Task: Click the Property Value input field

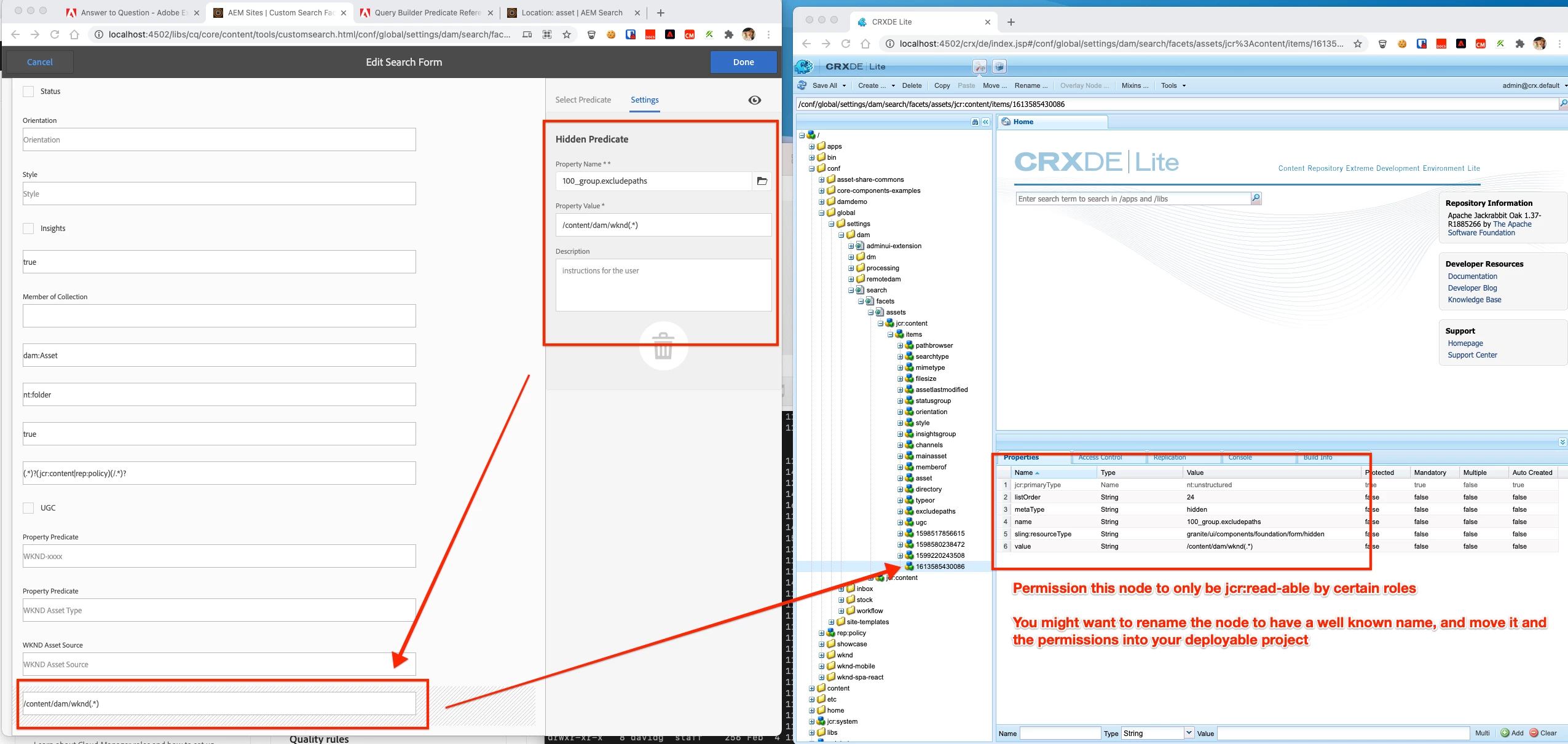Action: 663,225
